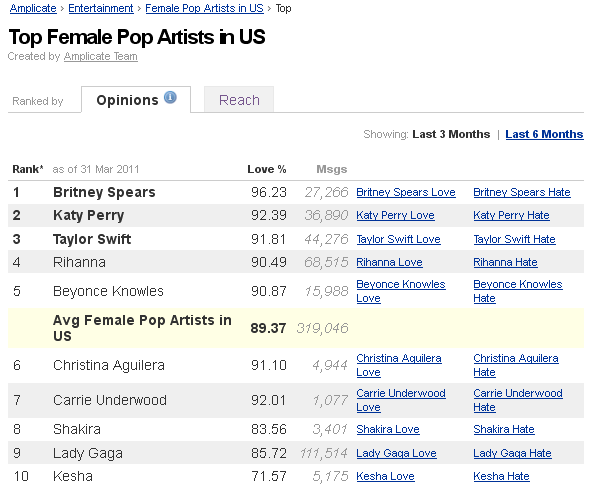The width and height of the screenshot is (594, 491).
Task: Switch to the Reach tab
Action: pos(239,100)
